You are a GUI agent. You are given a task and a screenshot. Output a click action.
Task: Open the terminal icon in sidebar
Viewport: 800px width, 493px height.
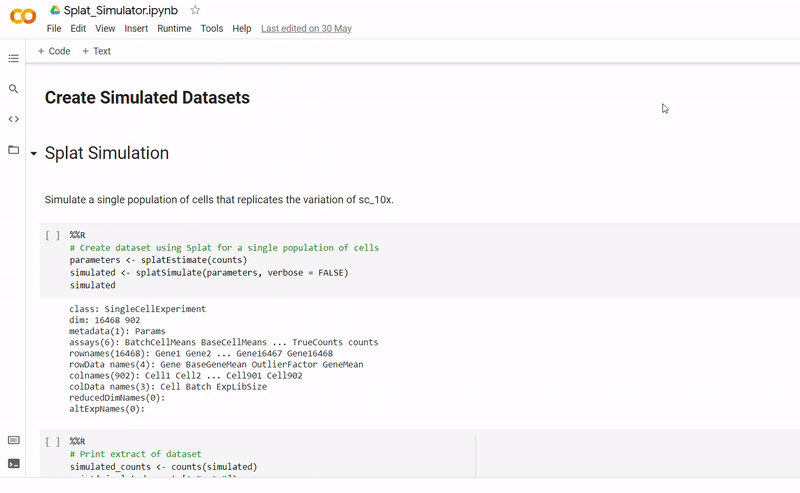(x=14, y=463)
